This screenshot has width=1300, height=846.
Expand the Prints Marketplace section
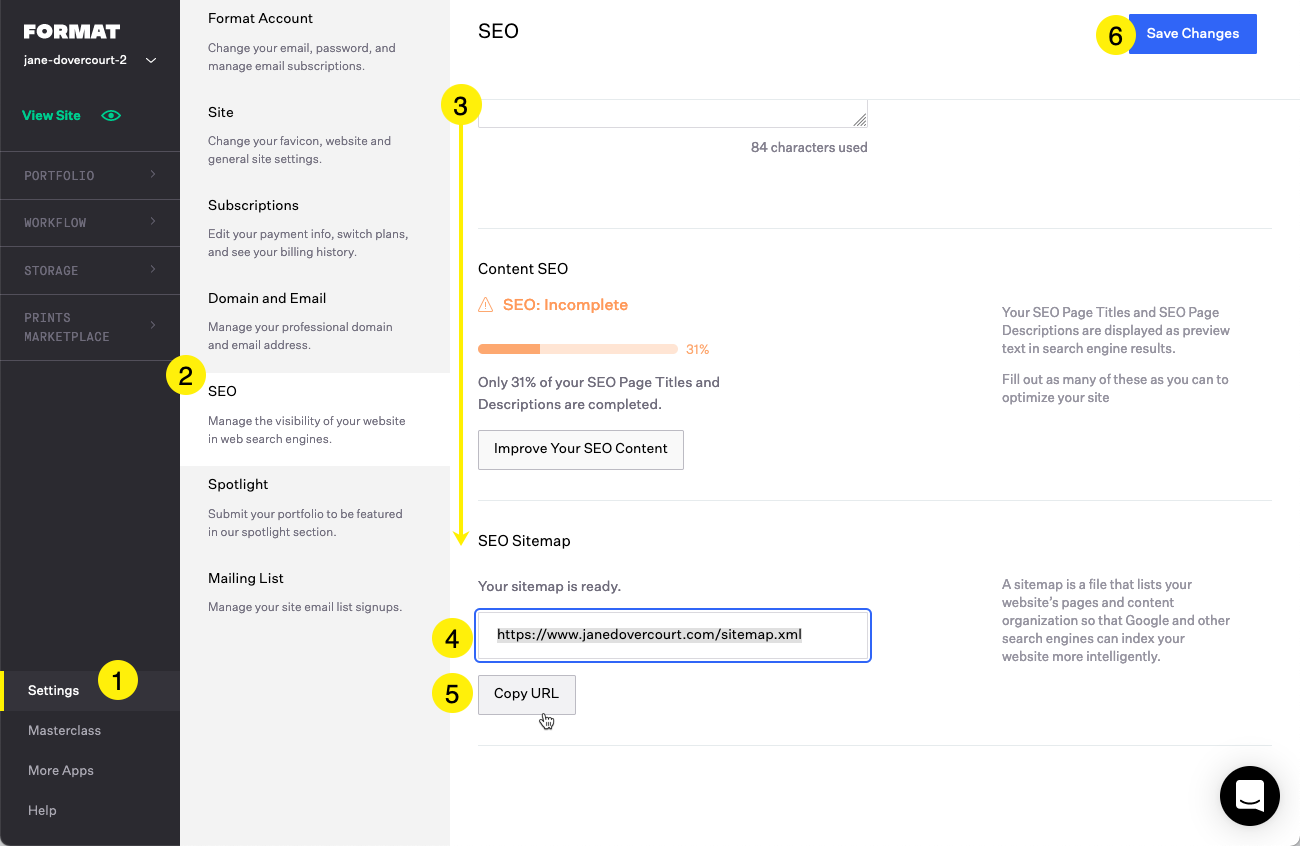point(90,327)
